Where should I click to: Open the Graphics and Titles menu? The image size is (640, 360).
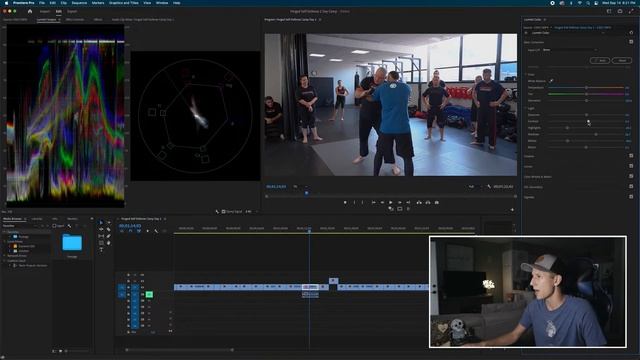124,3
